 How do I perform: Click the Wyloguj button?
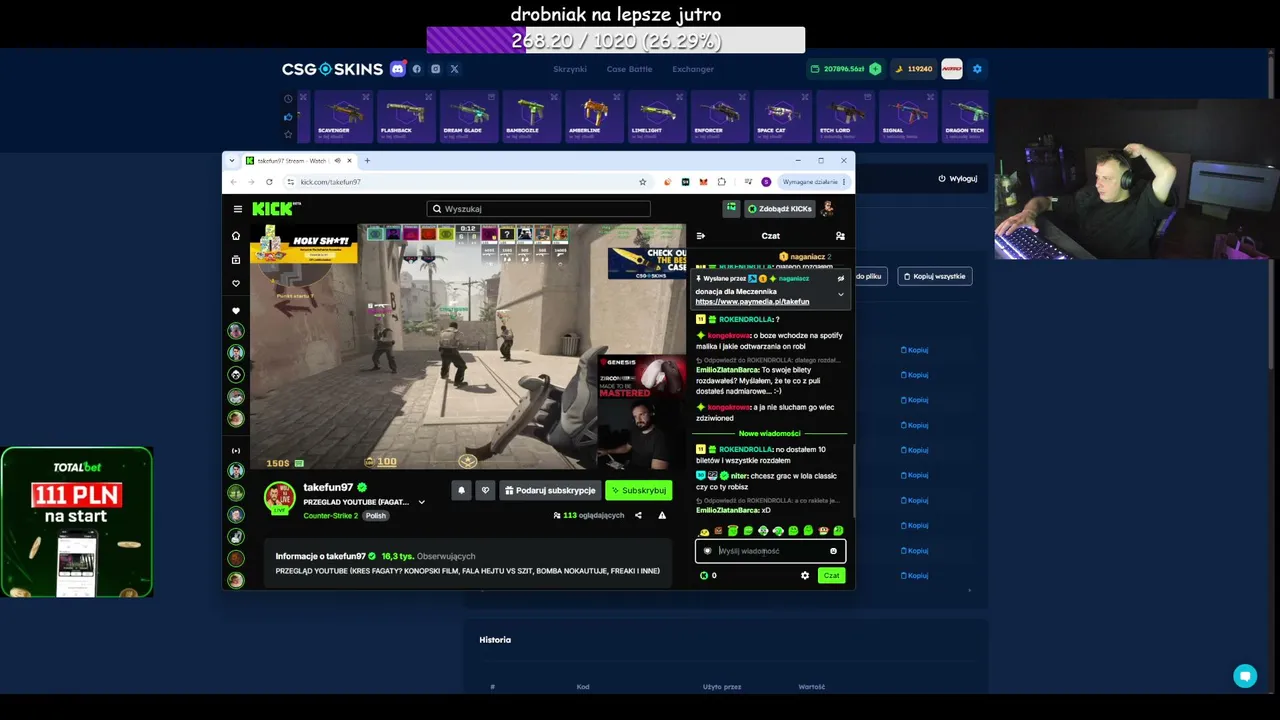click(x=957, y=179)
